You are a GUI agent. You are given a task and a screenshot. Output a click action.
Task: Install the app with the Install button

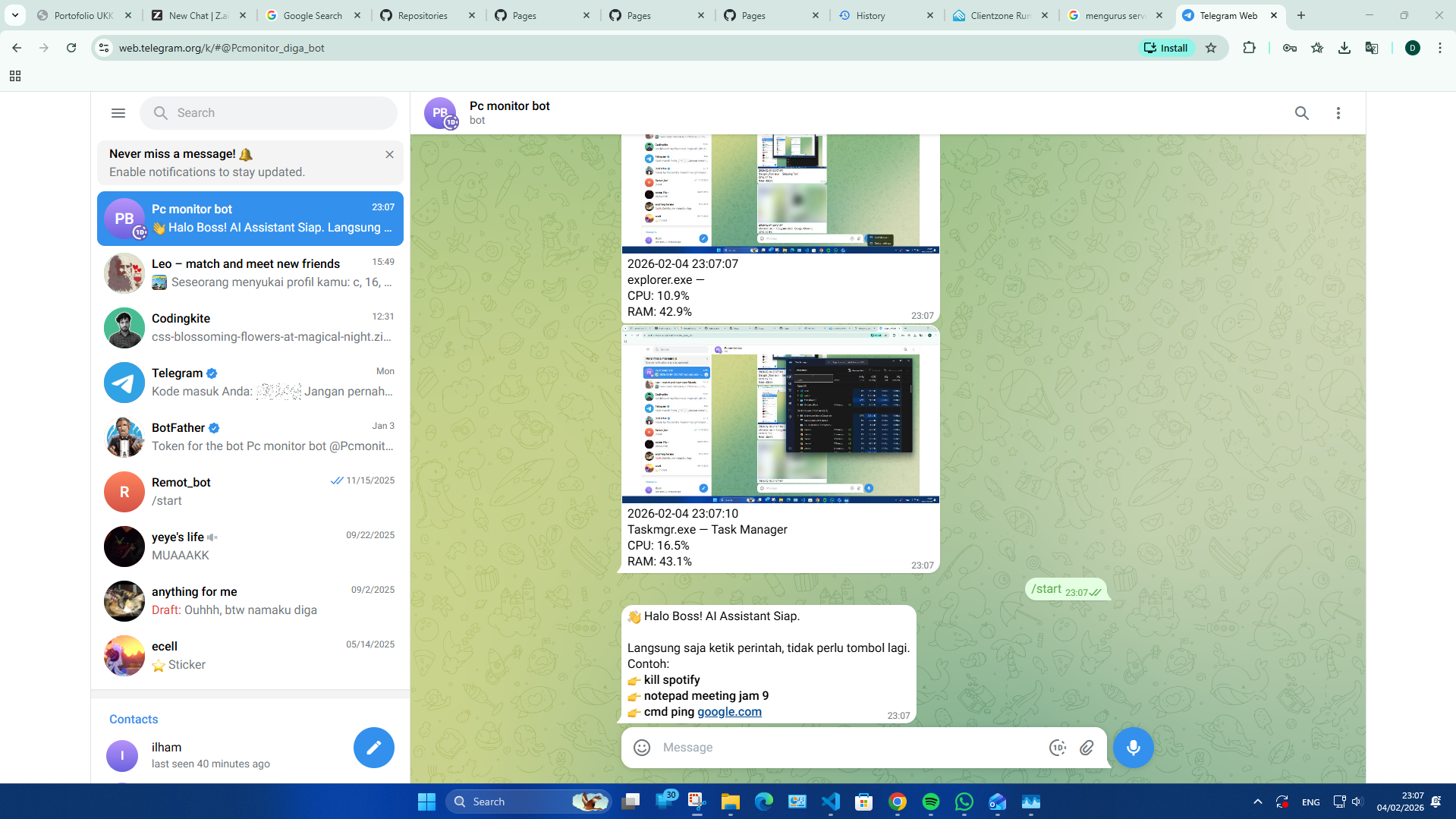[1166, 47]
